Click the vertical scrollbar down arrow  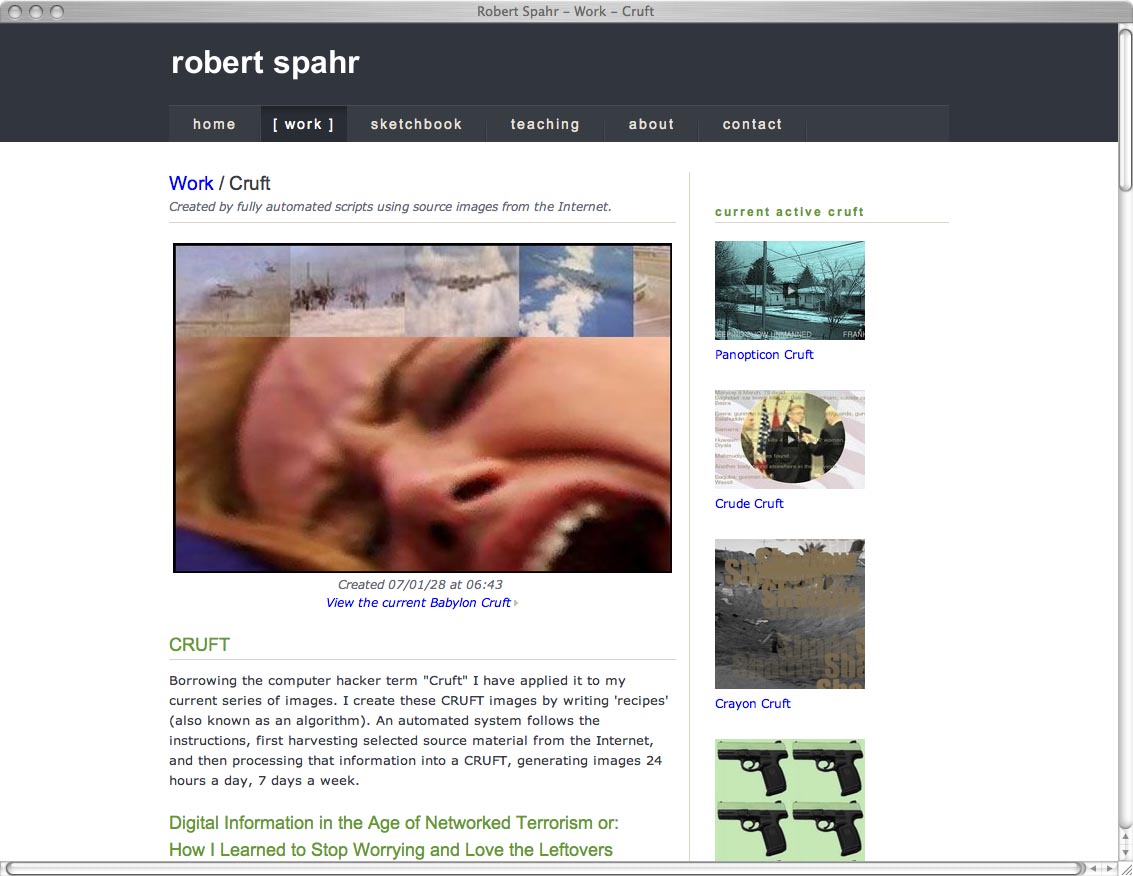[1125, 853]
